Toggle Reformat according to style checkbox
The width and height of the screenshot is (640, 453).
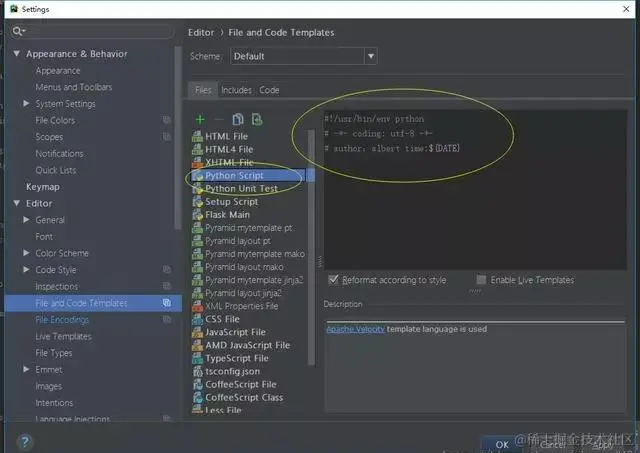333,280
